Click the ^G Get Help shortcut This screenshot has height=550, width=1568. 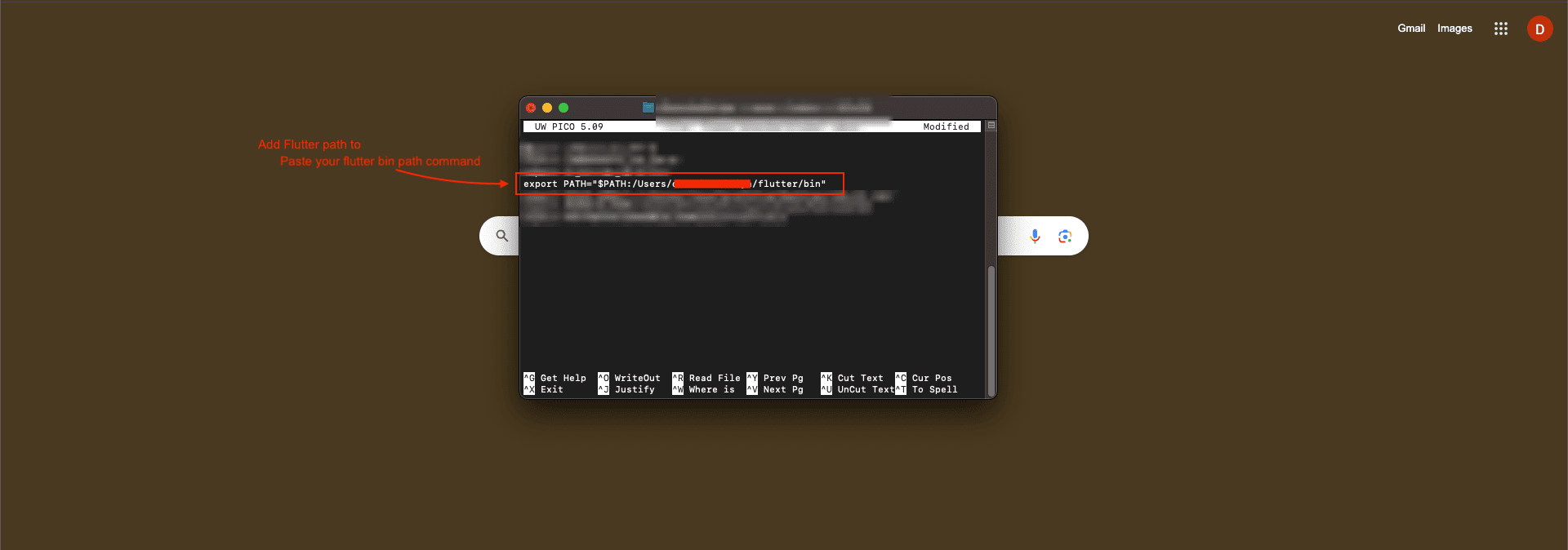click(x=555, y=378)
